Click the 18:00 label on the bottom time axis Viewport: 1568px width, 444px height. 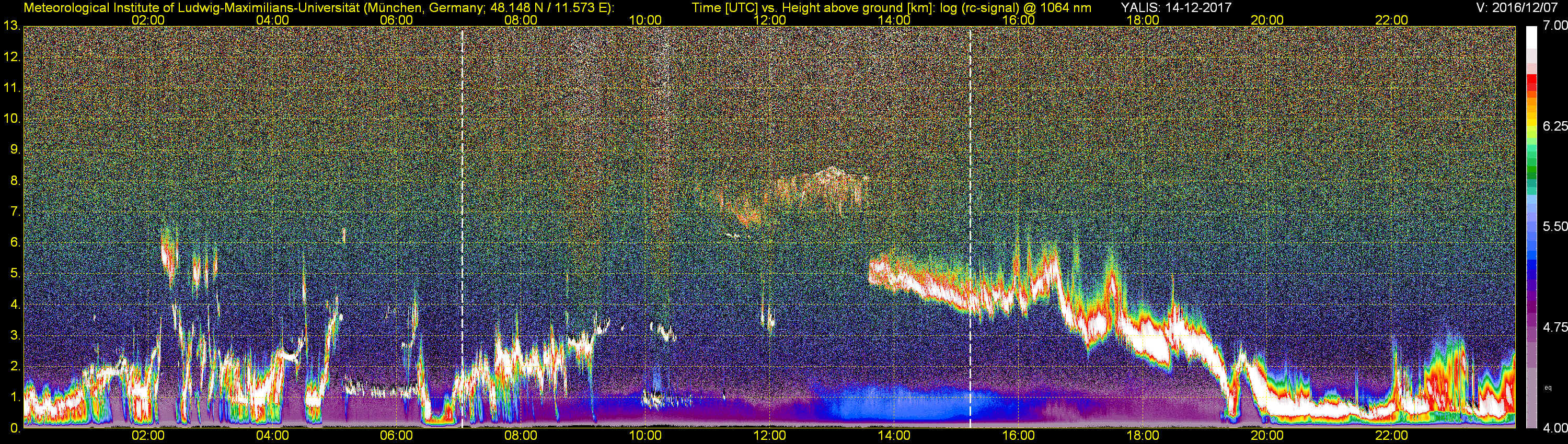pyautogui.click(x=1143, y=436)
